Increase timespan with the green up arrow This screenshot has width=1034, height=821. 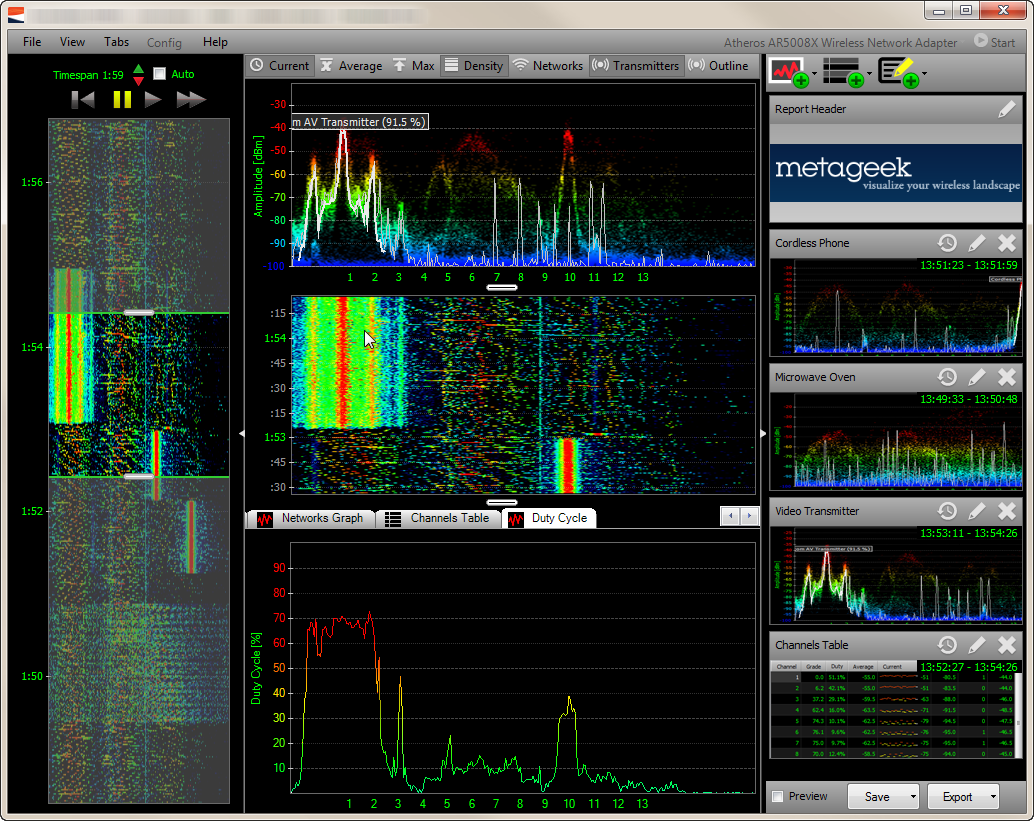[x=138, y=68]
